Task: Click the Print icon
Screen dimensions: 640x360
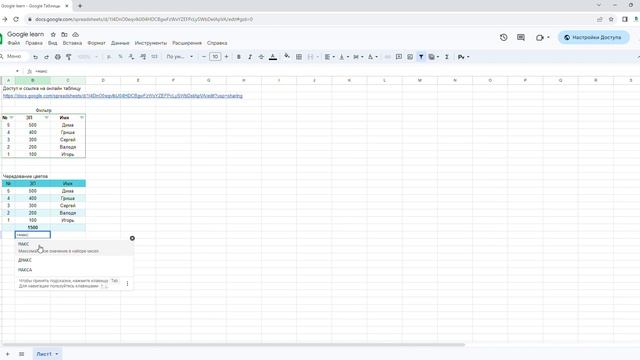Action: [x=58, y=57]
